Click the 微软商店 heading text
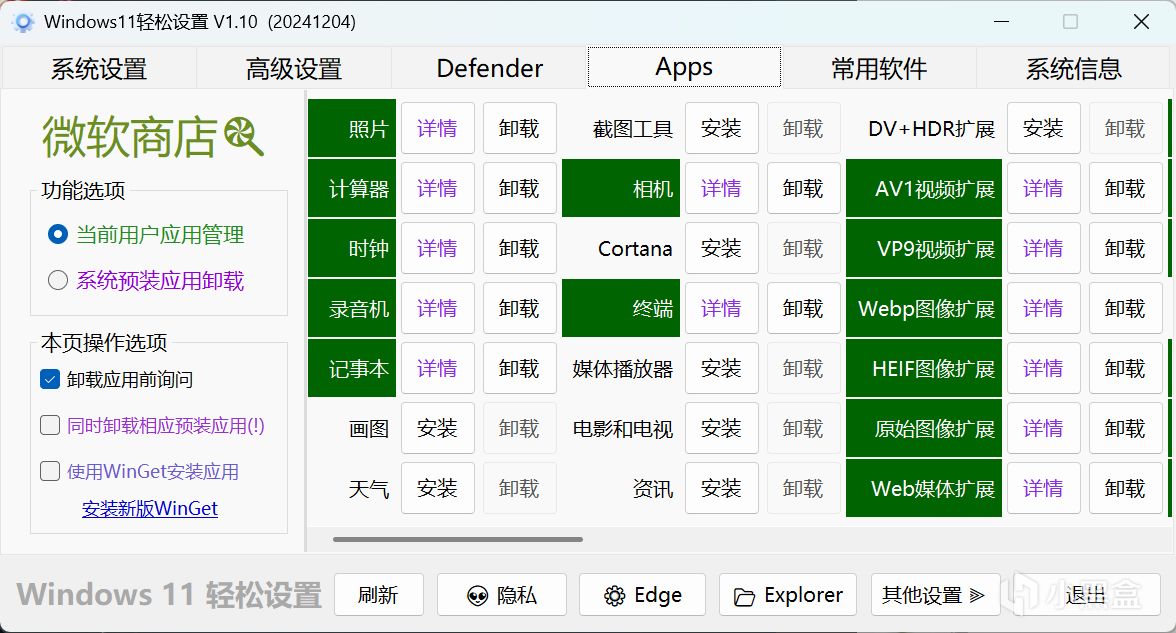This screenshot has height=633, width=1176. point(130,137)
